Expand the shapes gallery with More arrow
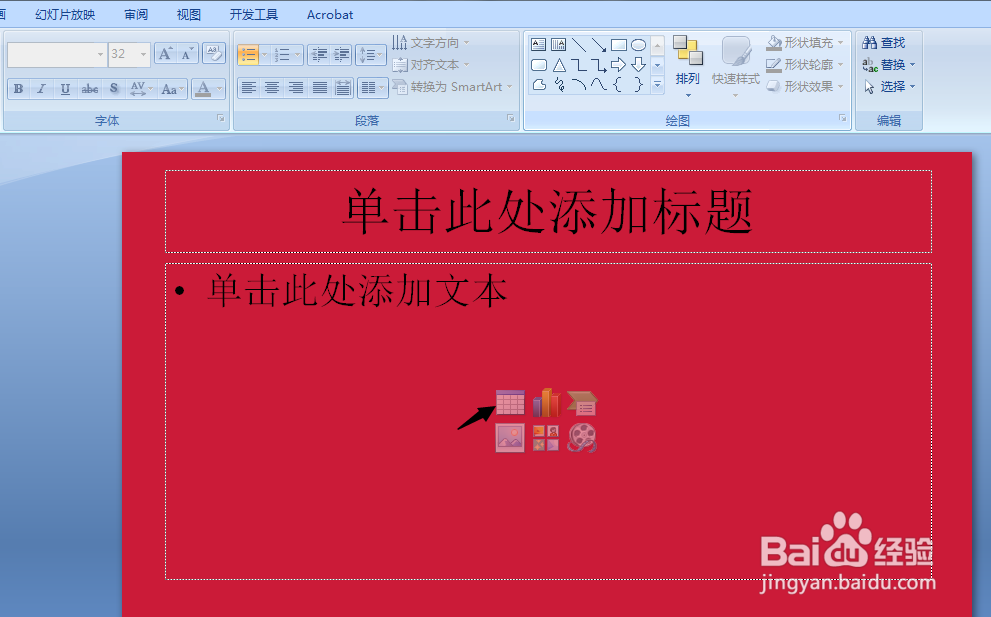 (657, 84)
